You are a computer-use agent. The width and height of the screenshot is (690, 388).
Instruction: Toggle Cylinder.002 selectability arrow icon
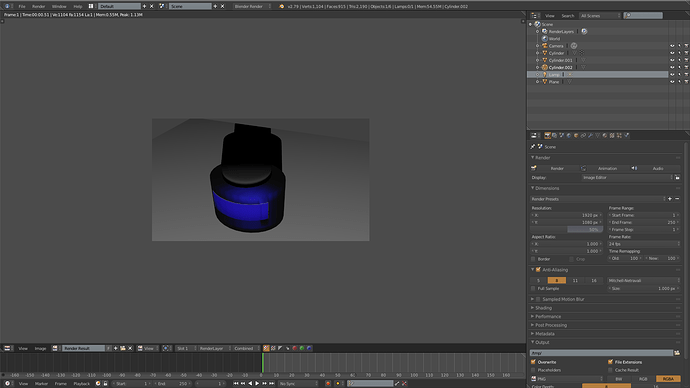[679, 67]
